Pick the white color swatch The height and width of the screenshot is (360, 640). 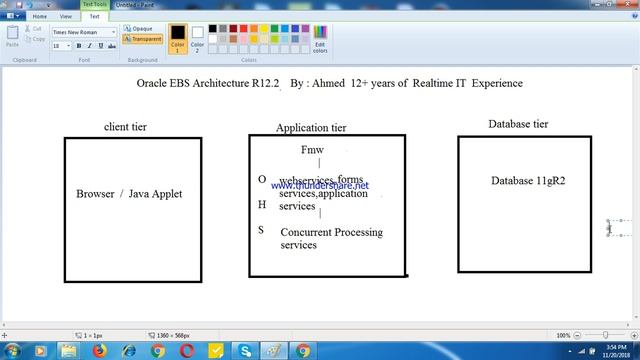pos(213,39)
